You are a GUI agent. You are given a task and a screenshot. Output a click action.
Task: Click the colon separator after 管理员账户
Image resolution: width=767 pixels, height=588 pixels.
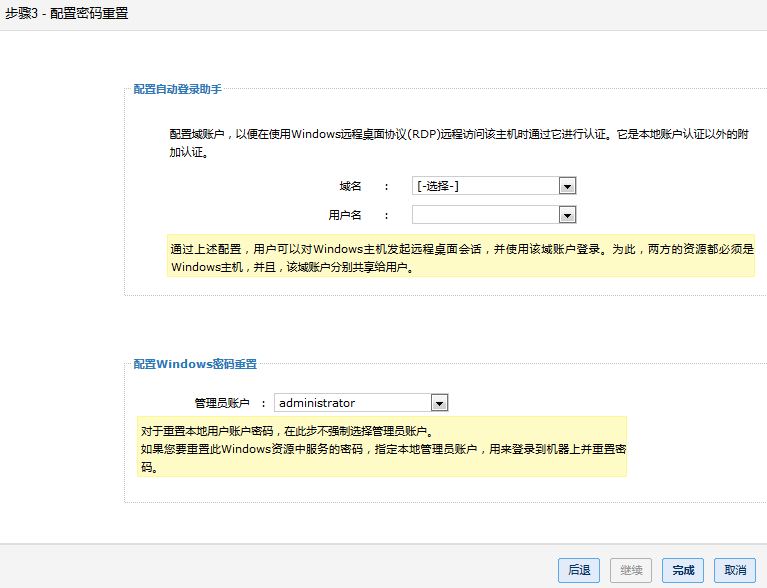(263, 403)
